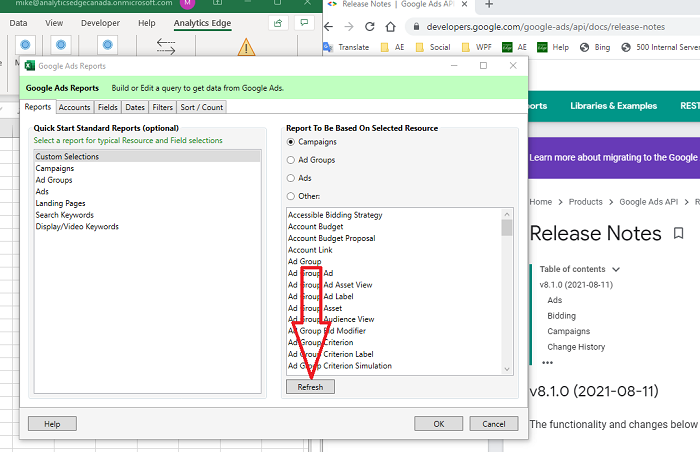Select the Other resource radio button

(x=291, y=196)
